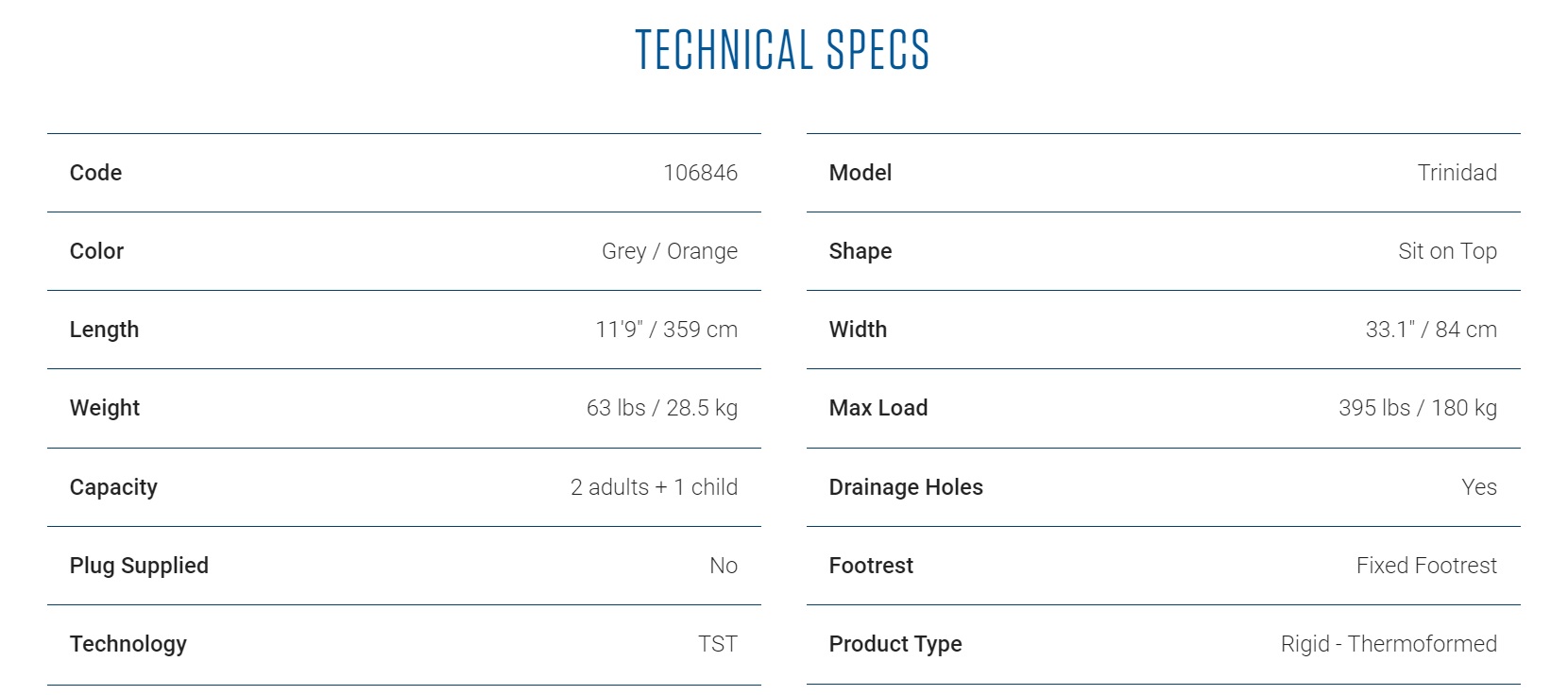1568x695 pixels.
Task: Click the Plug Supplied label
Action: tap(139, 566)
